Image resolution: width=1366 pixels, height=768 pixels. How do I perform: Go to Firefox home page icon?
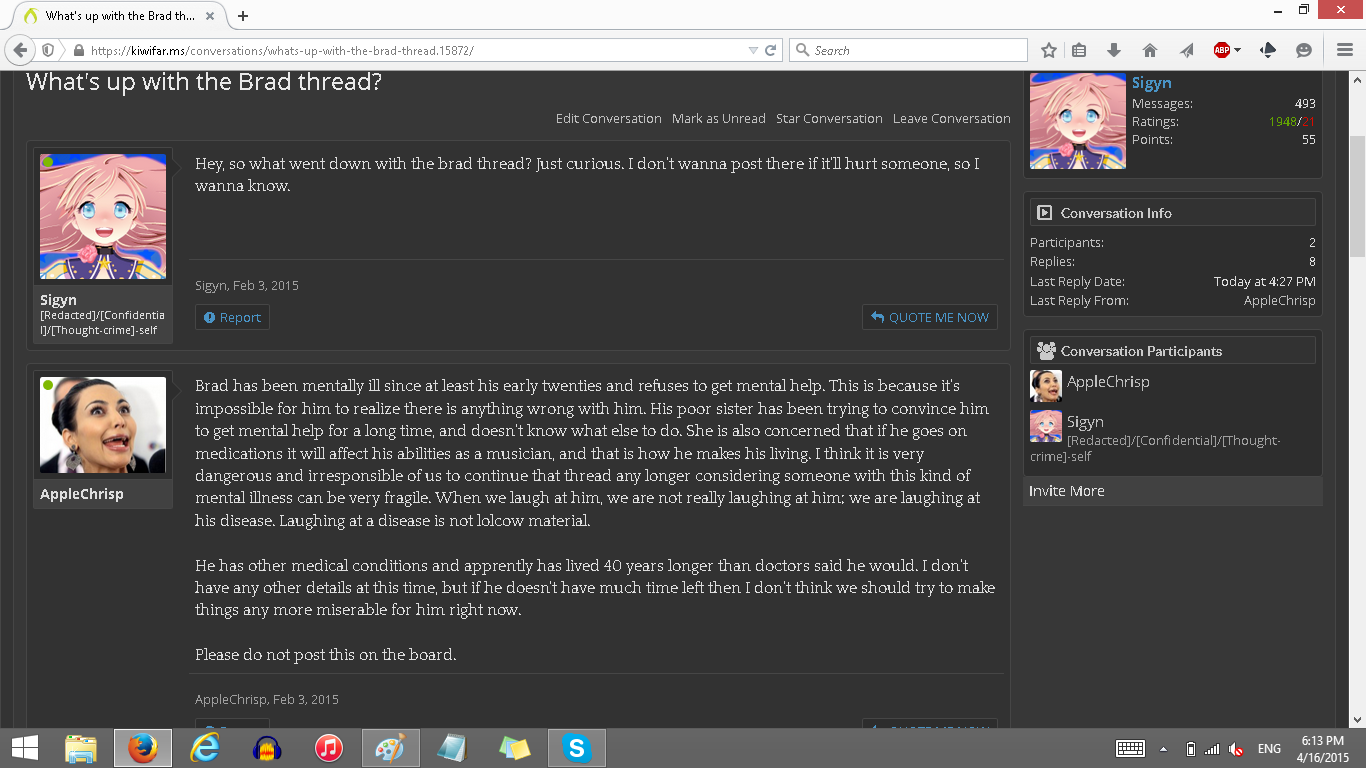pos(1150,50)
